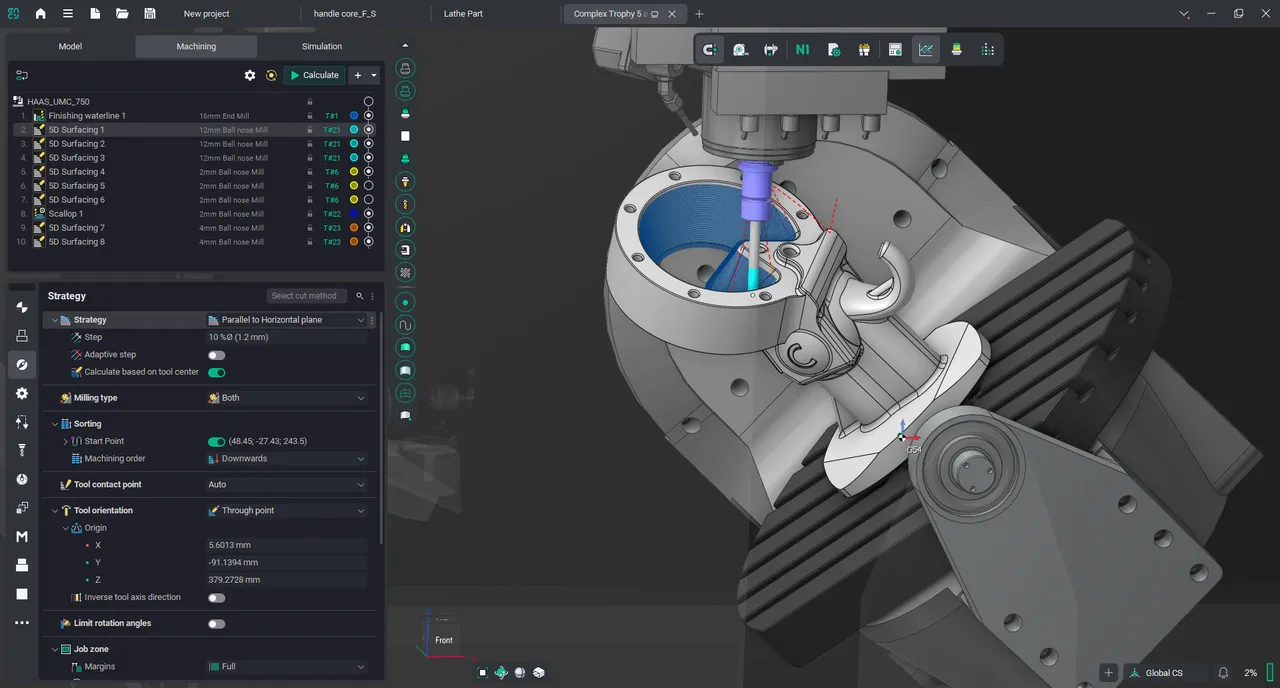This screenshot has width=1280, height=688.
Task: Enable Inverse tool axis direction
Action: point(216,598)
